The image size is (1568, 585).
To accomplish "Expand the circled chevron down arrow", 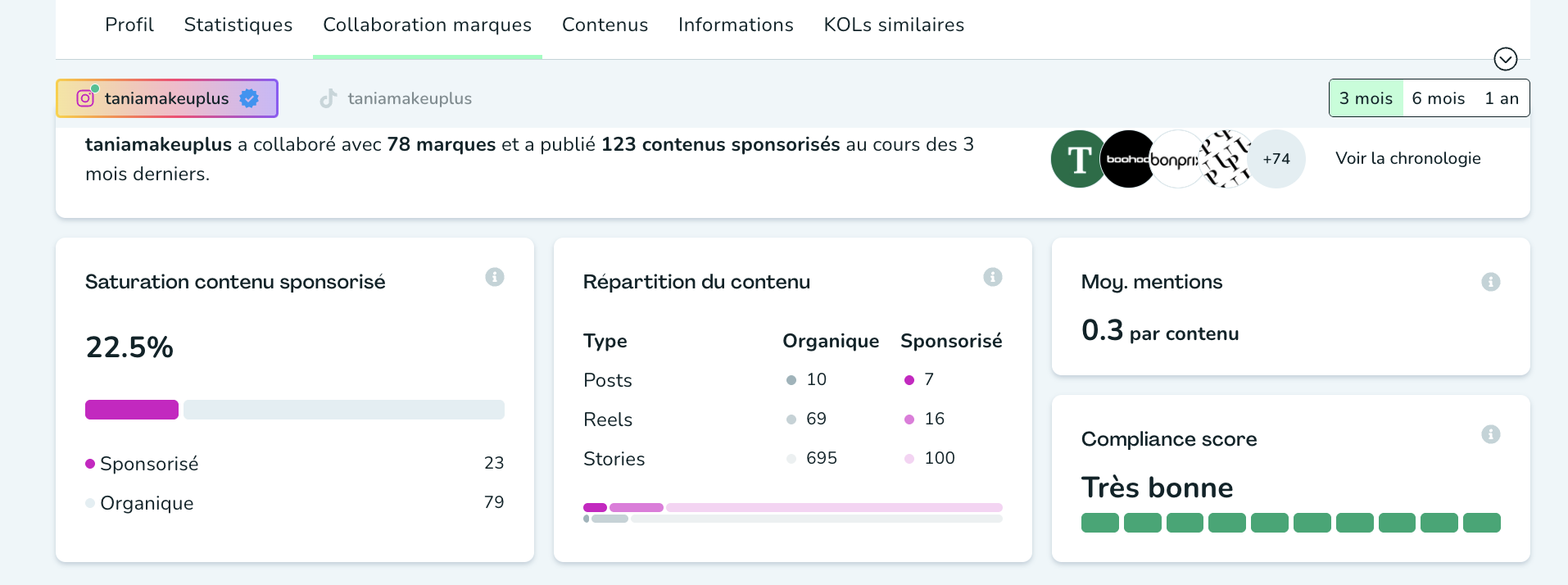I will [x=1505, y=59].
